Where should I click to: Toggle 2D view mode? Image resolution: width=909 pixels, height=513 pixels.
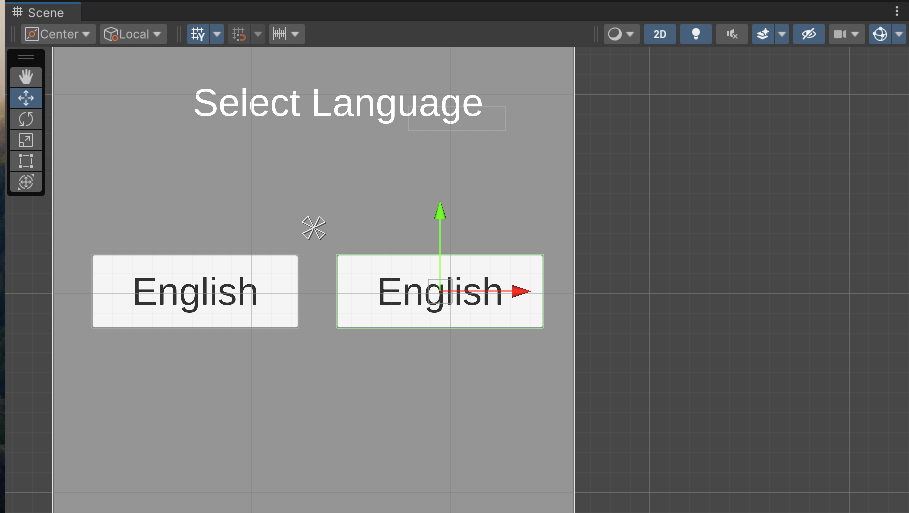[x=659, y=34]
